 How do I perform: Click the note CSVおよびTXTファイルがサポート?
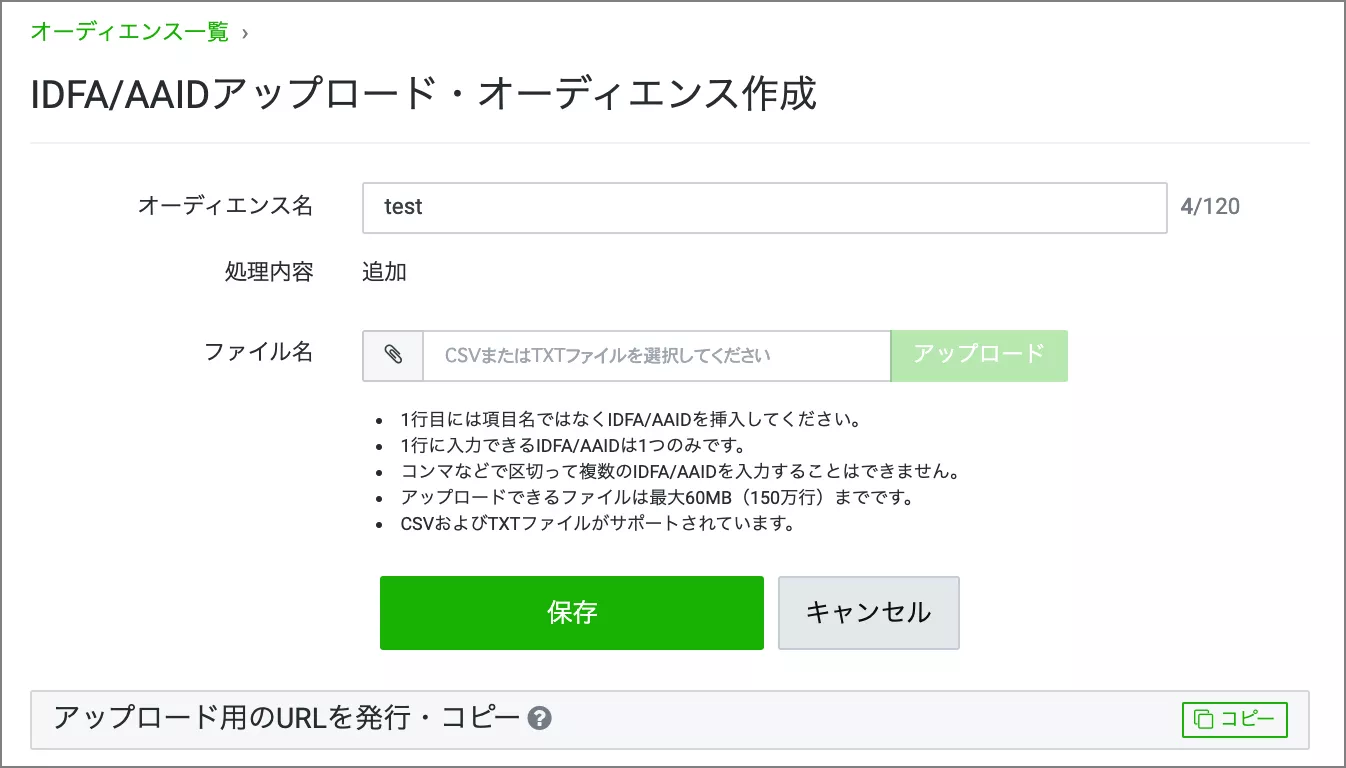tap(597, 523)
